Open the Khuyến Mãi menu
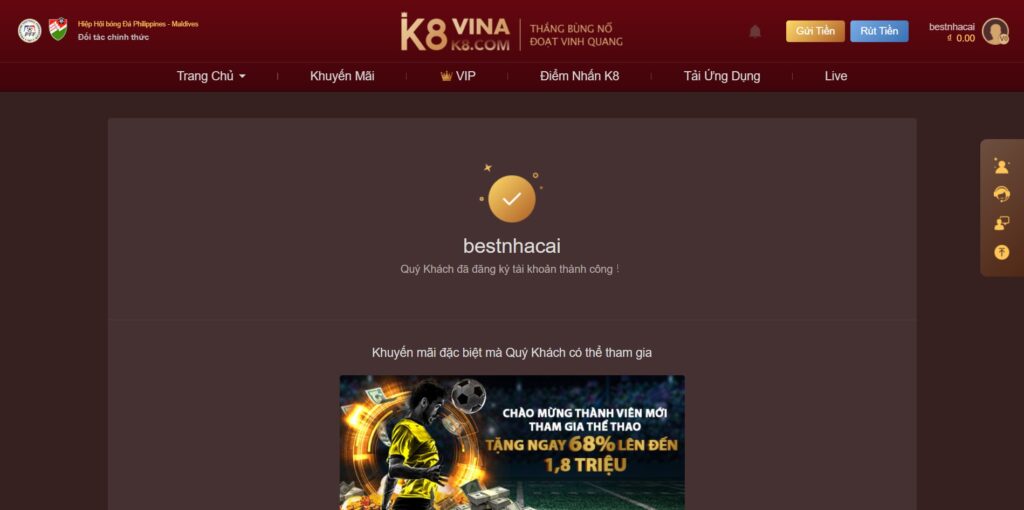 [342, 76]
